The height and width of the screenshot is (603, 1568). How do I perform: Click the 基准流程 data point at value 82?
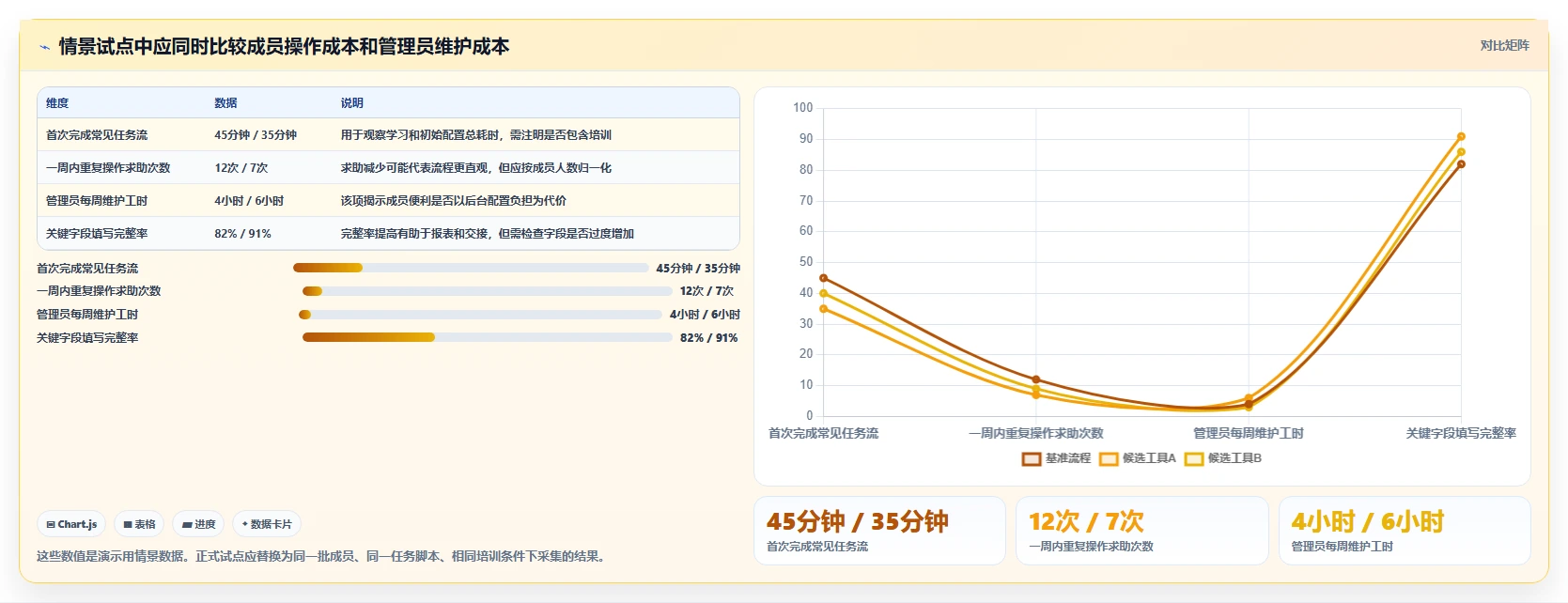(x=1461, y=164)
